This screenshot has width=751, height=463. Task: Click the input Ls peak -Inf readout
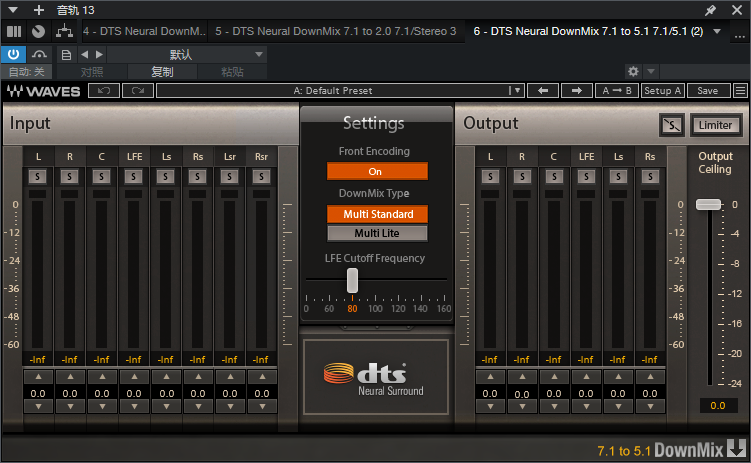(x=166, y=360)
